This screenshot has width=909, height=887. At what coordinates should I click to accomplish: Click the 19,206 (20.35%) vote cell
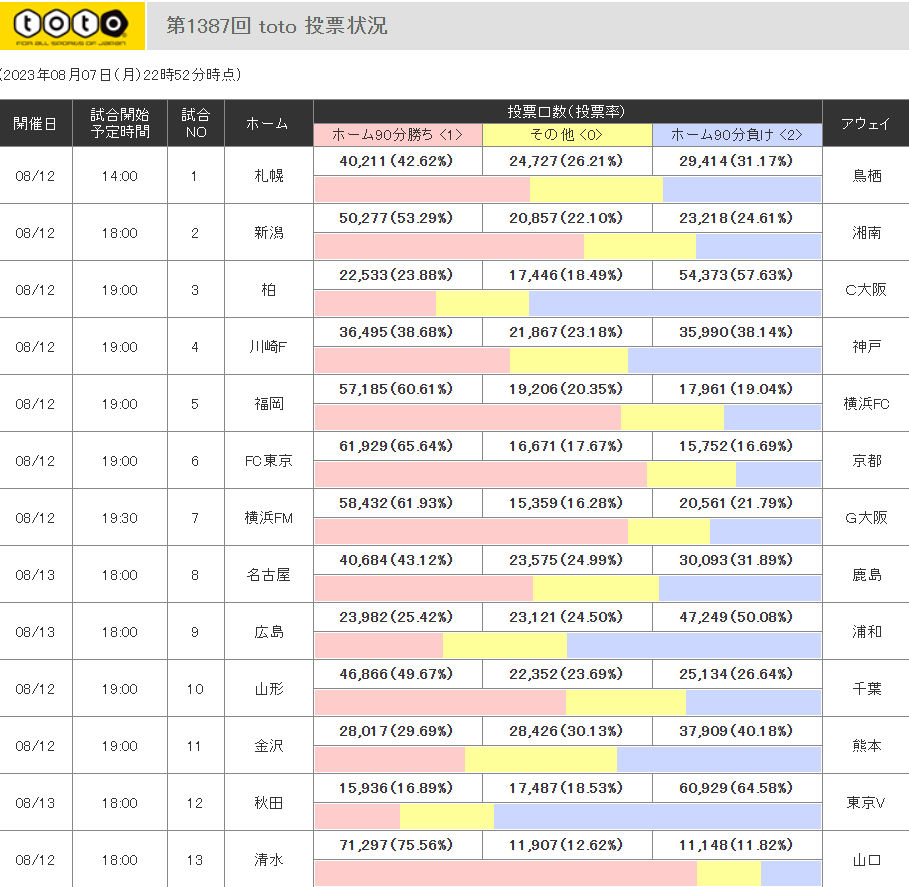(566, 389)
